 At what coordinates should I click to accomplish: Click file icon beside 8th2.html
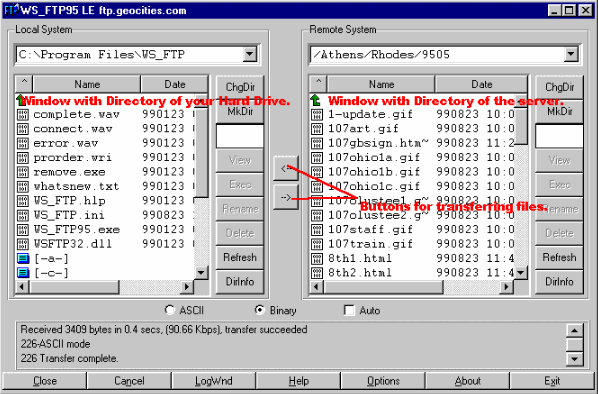coord(317,273)
